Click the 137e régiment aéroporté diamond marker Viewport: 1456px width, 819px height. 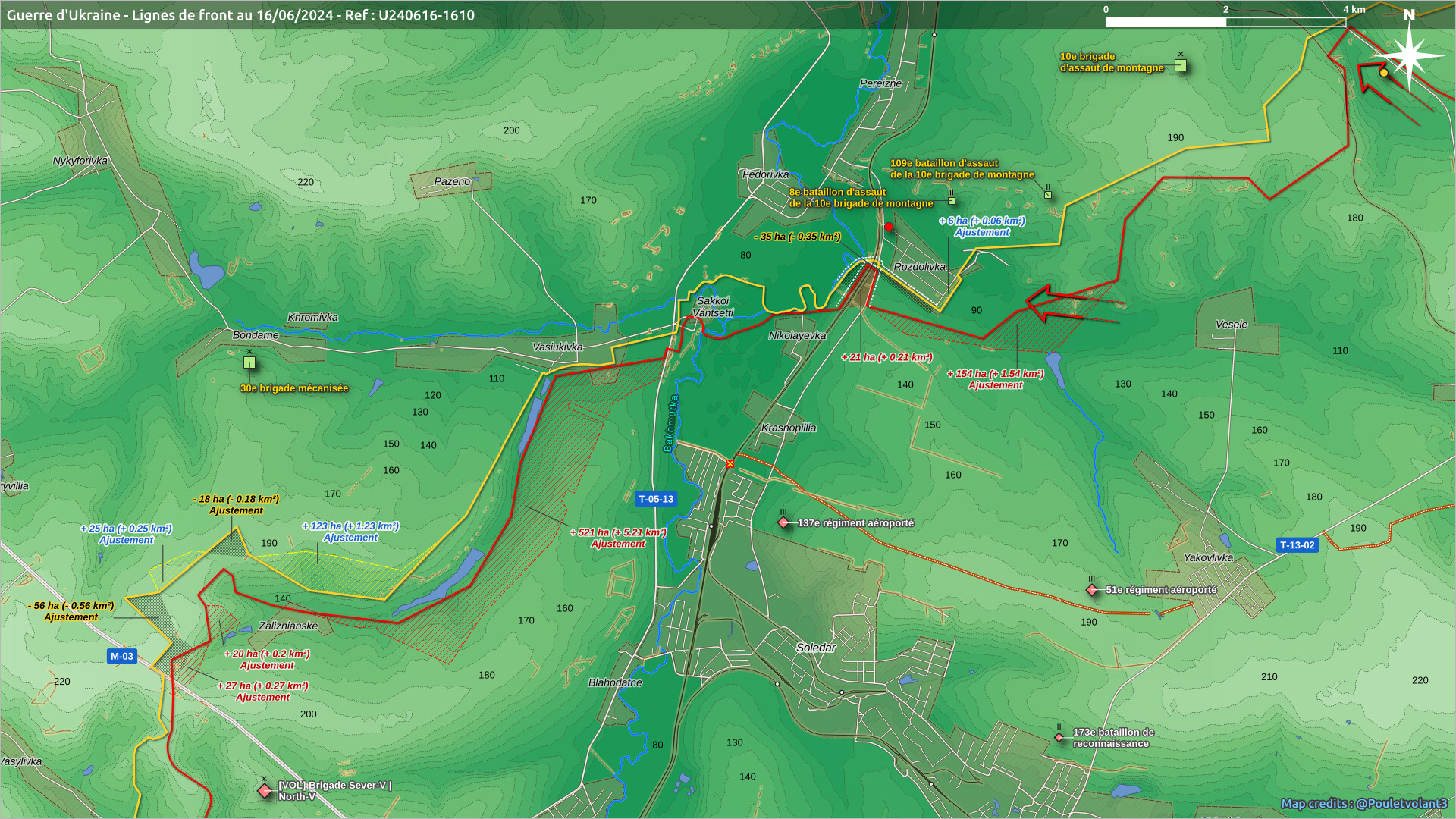click(x=783, y=522)
